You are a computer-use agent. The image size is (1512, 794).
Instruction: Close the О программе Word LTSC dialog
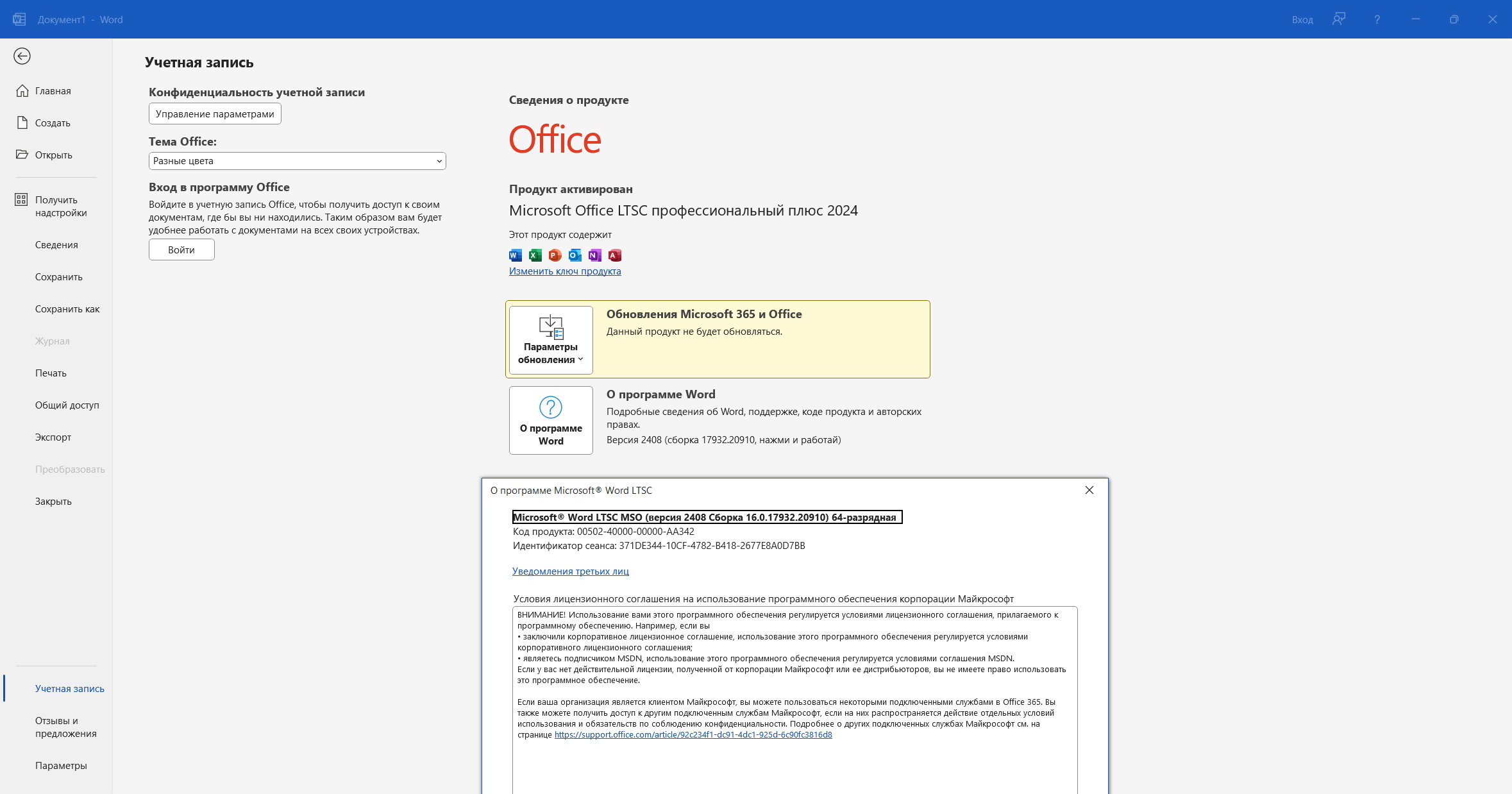(1089, 490)
